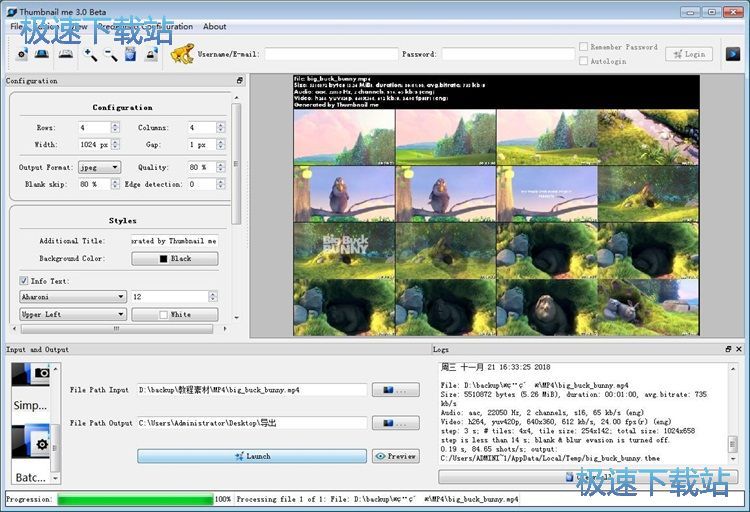
Task: Undock the Configuration panel with float icon
Action: coord(240,80)
